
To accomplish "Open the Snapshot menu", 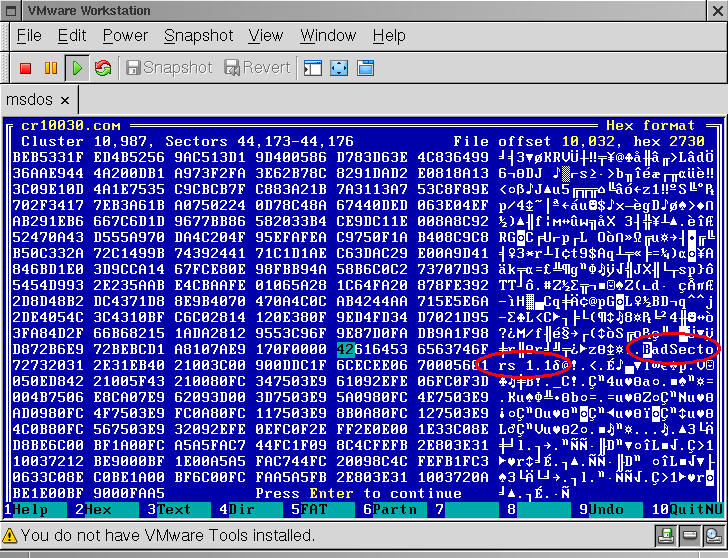I will pos(198,35).
